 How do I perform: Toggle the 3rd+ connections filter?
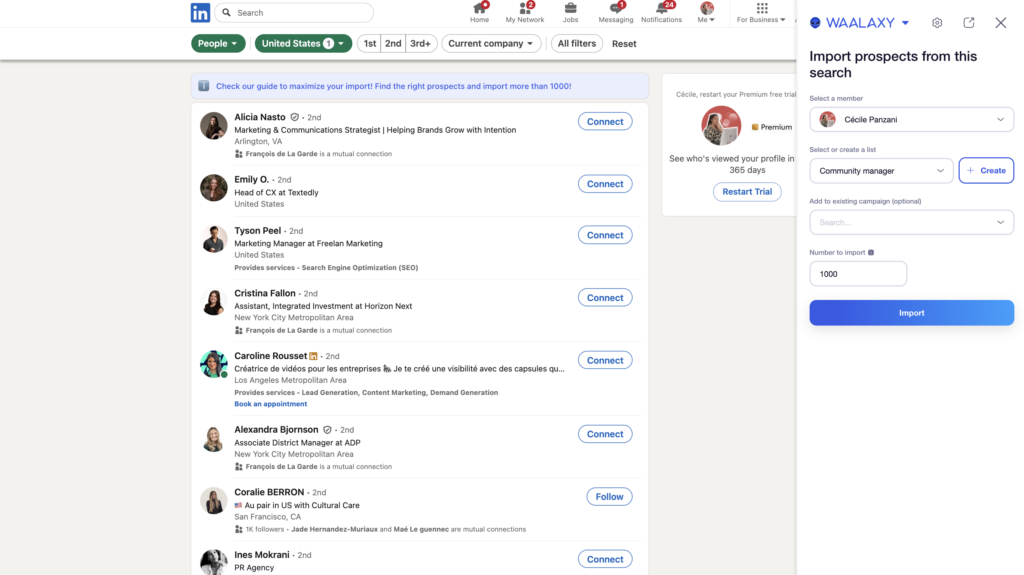(421, 43)
